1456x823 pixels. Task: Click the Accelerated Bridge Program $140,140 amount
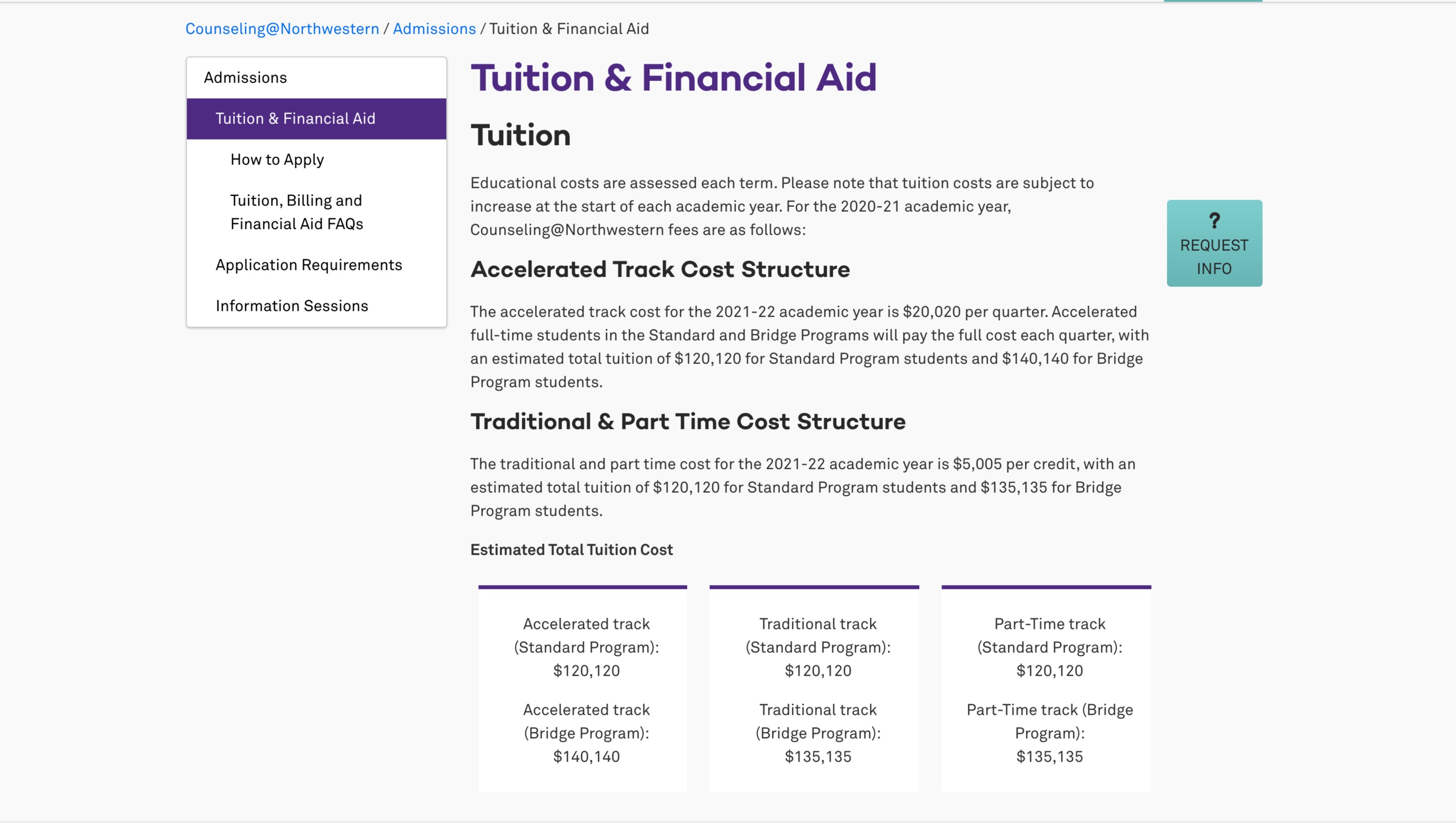586,757
